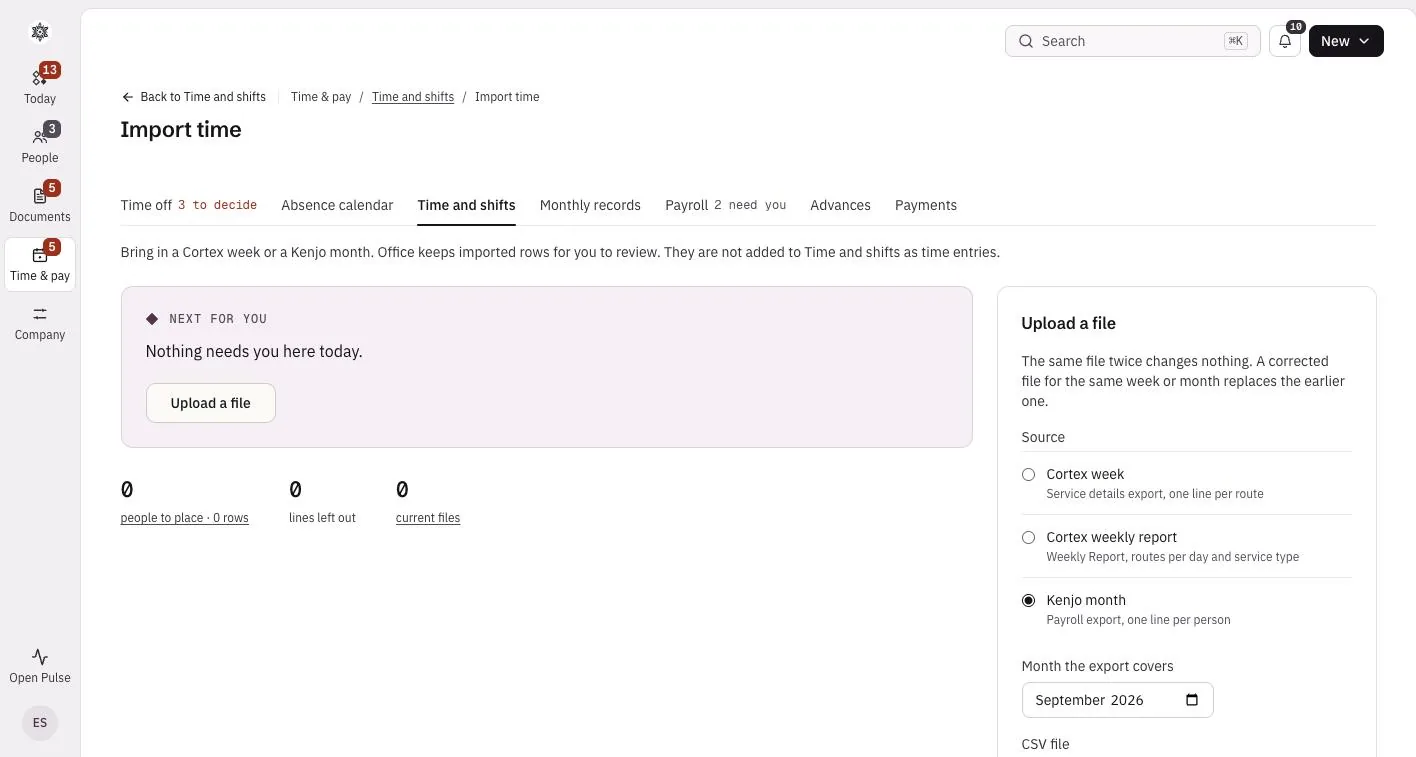Image resolution: width=1416 pixels, height=757 pixels.
Task: Edit the month the export covers field
Action: tap(1117, 700)
